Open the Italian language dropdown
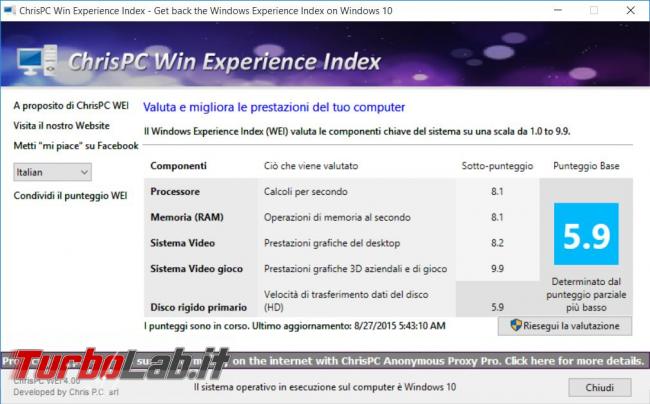 (52, 172)
